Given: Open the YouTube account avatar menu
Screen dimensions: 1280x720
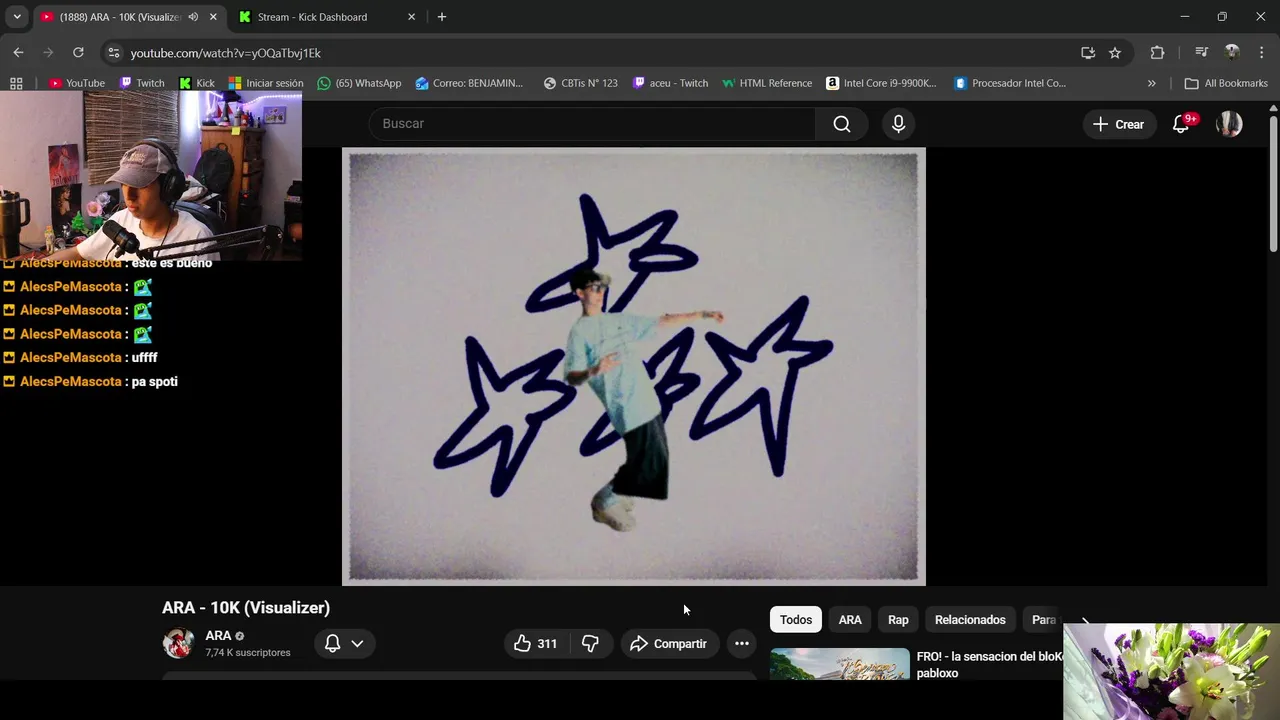Looking at the screenshot, I should point(1229,124).
